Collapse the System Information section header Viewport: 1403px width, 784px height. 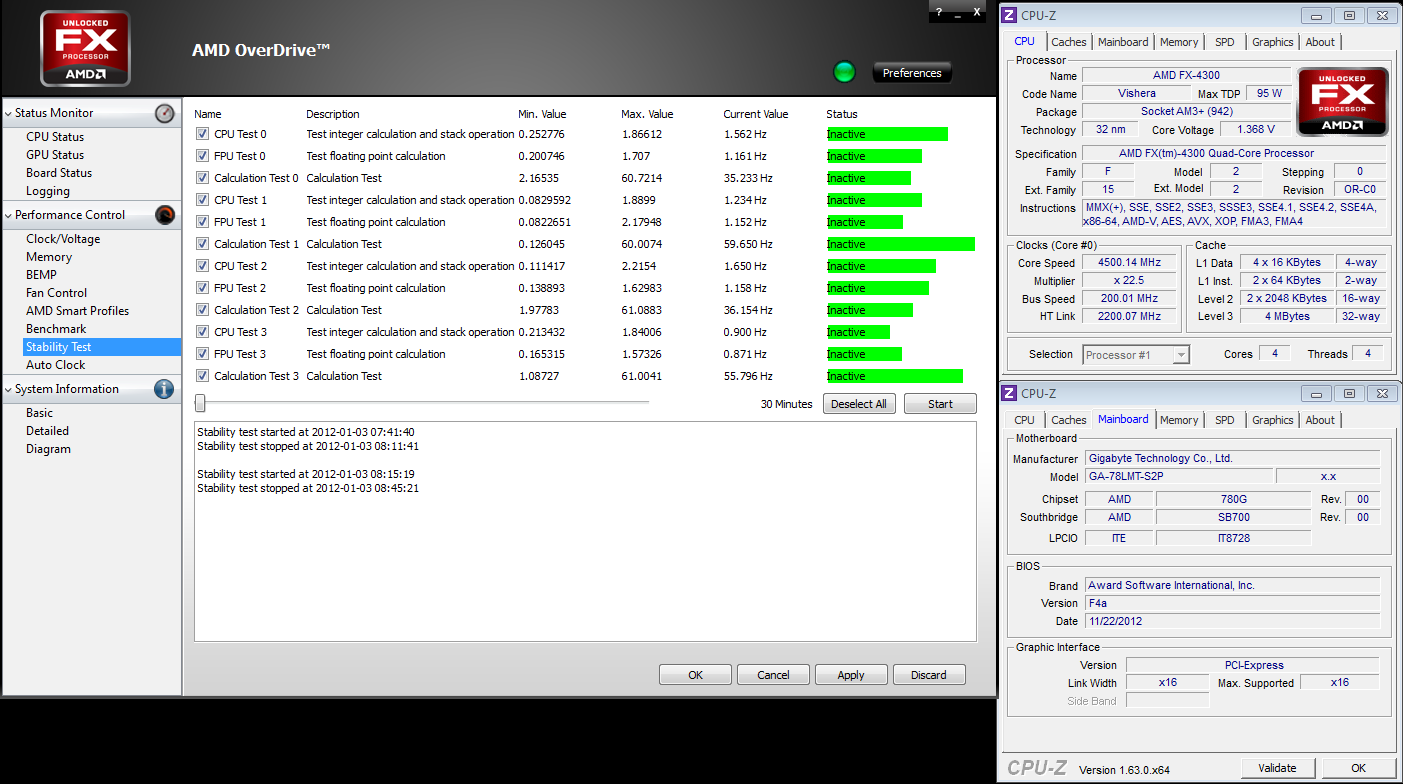[92, 389]
